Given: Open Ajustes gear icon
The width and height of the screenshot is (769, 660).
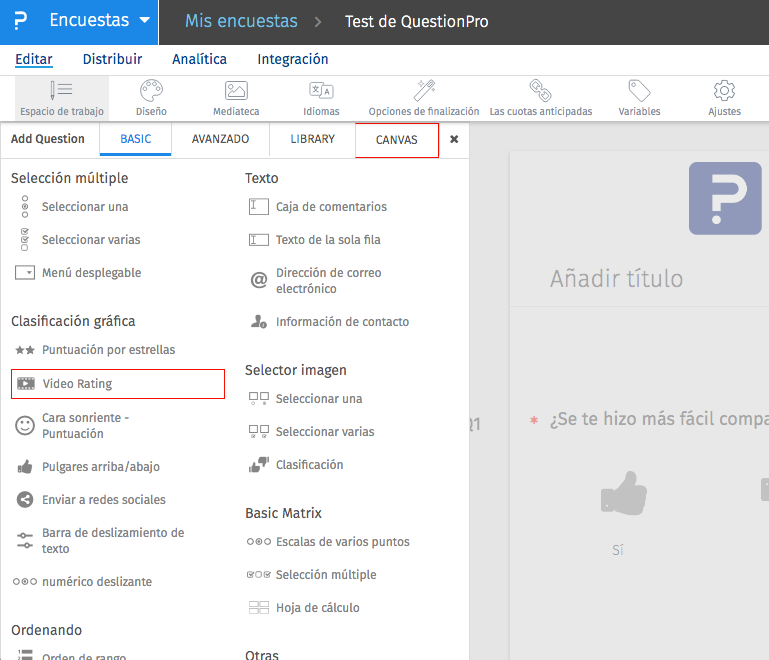Looking at the screenshot, I should [724, 91].
